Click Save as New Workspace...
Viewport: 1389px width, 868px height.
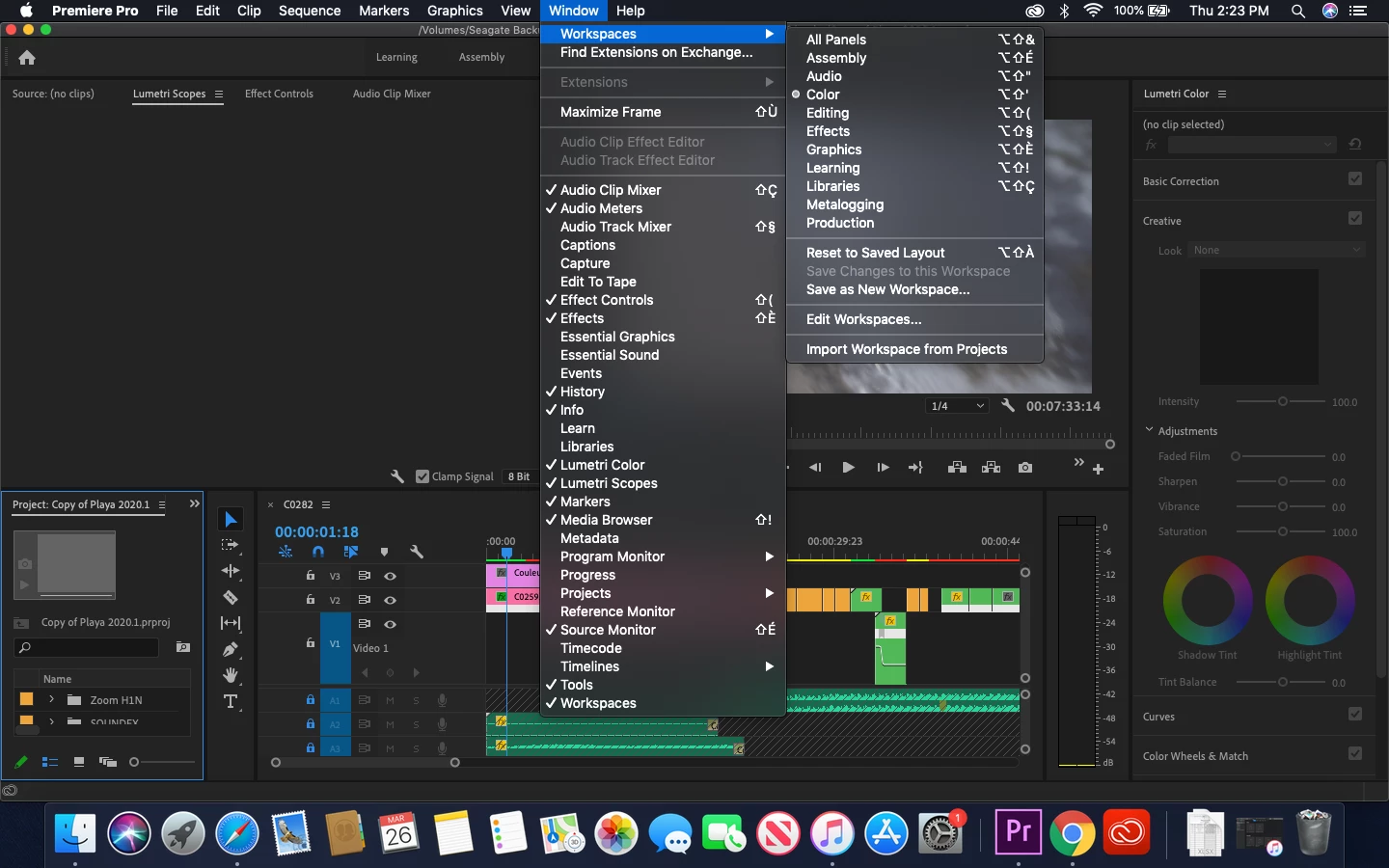(887, 289)
